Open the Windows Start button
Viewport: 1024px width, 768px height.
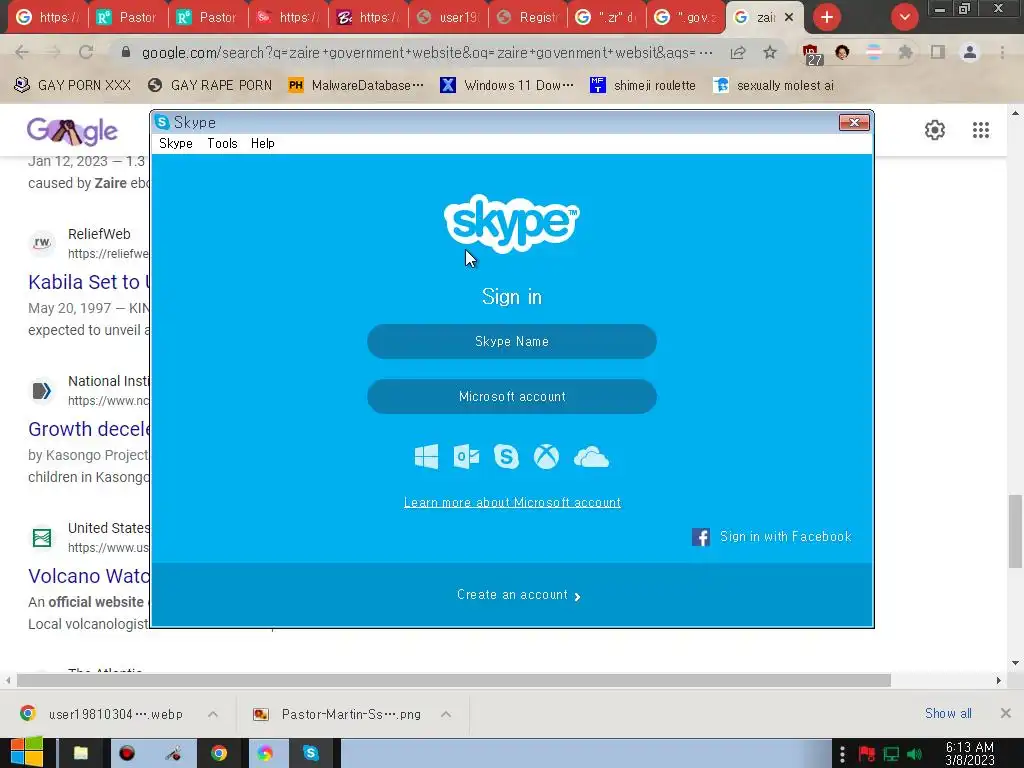(x=27, y=752)
